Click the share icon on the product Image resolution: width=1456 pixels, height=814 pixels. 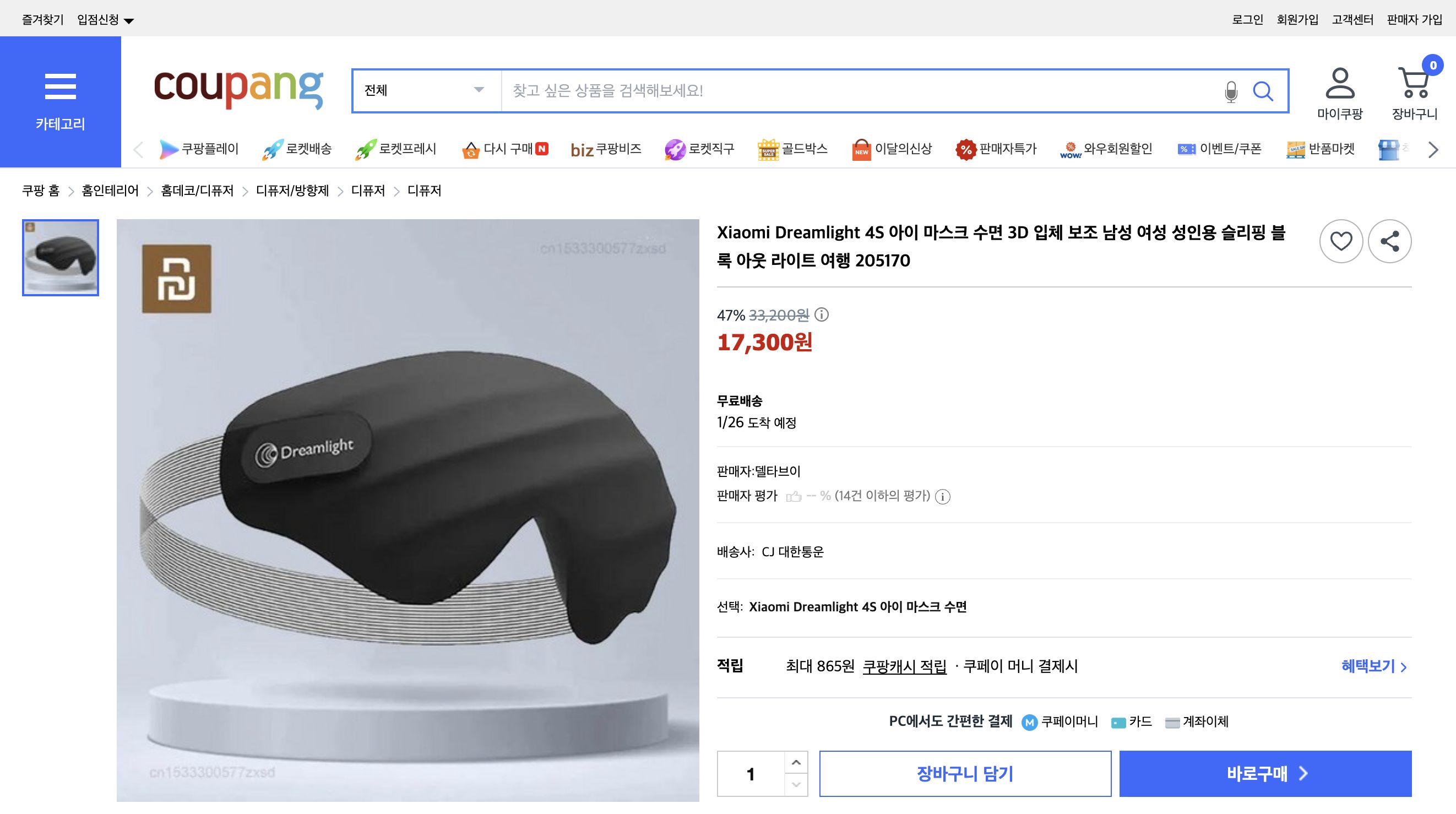(1390, 241)
